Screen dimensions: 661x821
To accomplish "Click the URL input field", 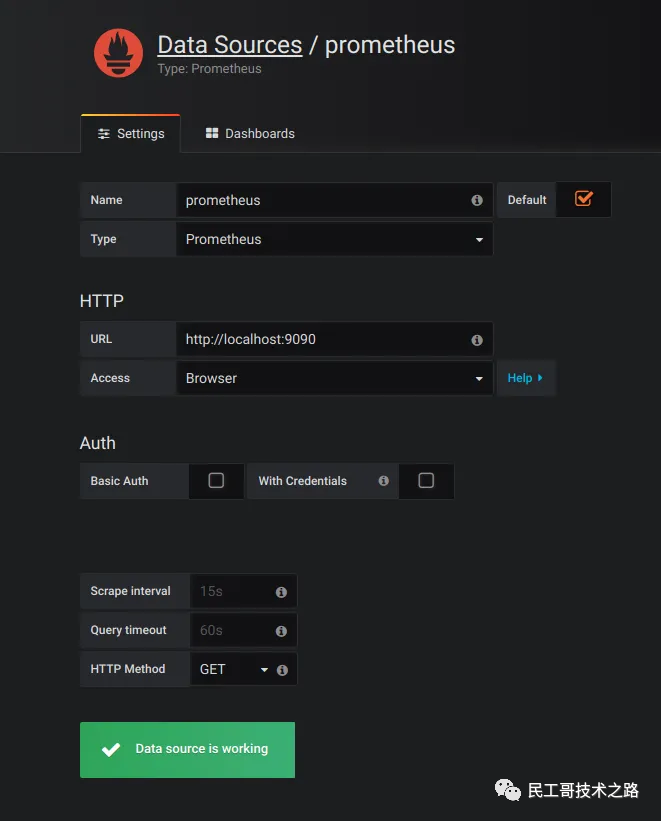I will pyautogui.click(x=335, y=339).
